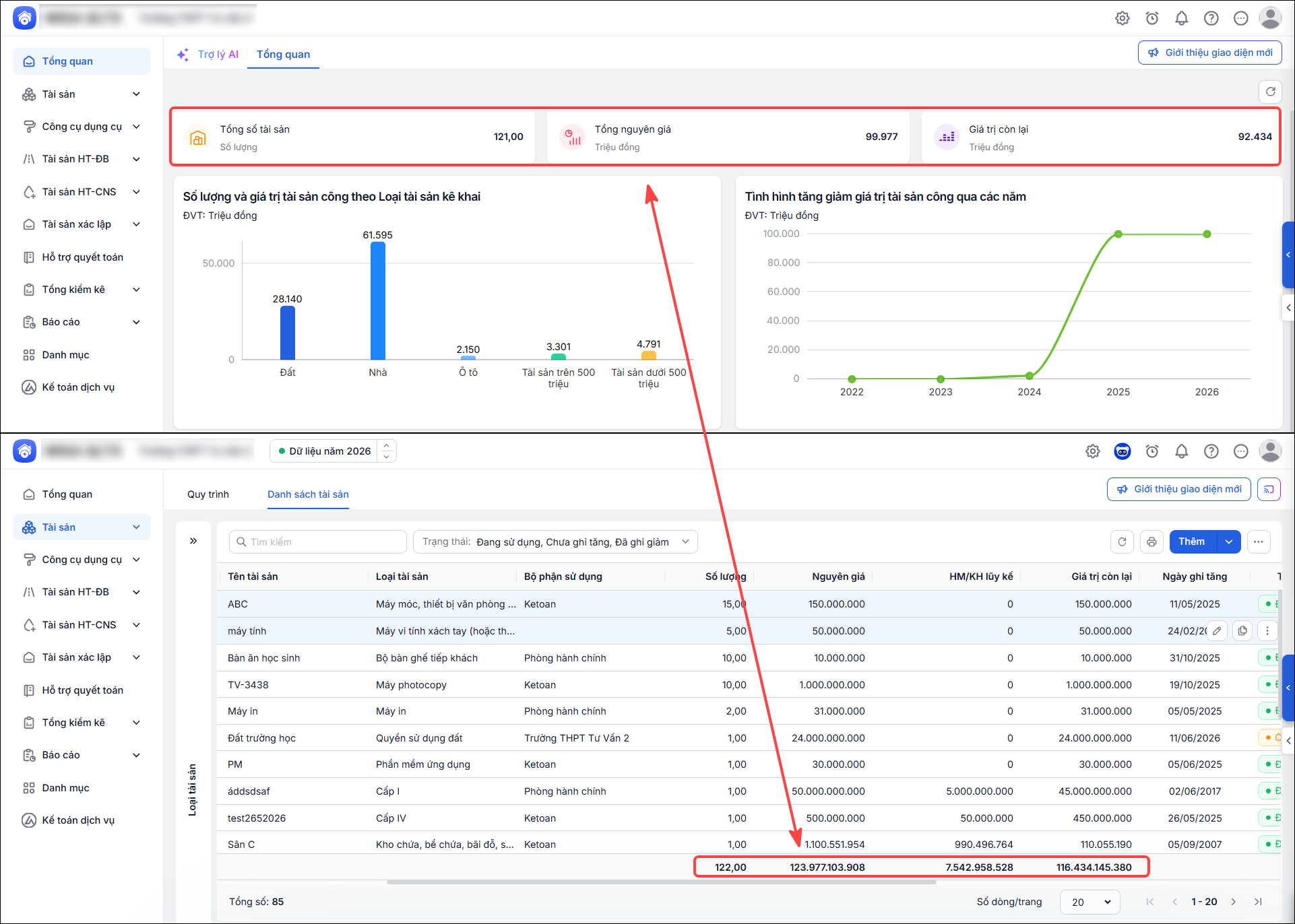Click the upper Giới thiệu giao diện mới button
1295x924 pixels.
1210,53
